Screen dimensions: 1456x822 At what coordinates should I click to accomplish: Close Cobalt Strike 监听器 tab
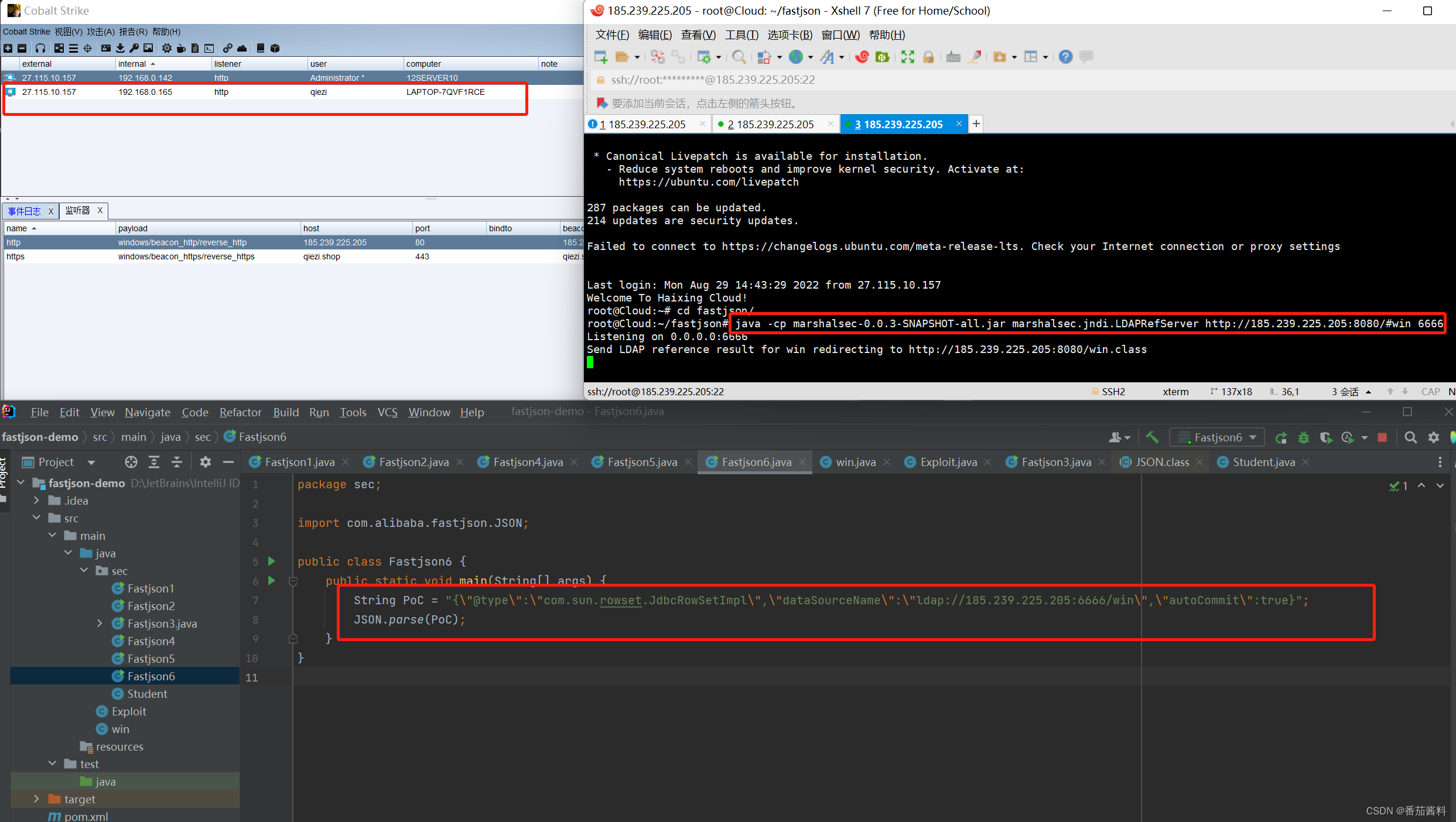(100, 210)
